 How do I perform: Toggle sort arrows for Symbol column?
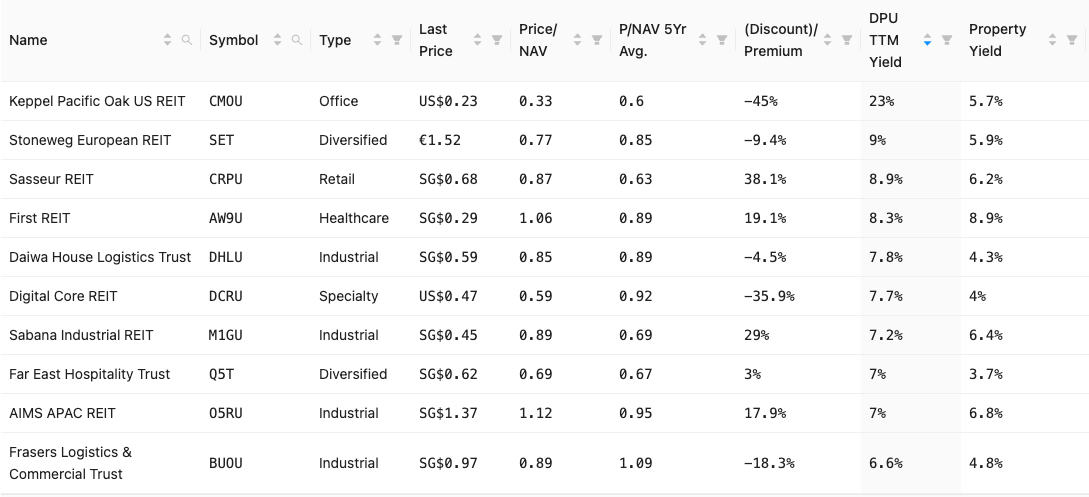pos(277,40)
